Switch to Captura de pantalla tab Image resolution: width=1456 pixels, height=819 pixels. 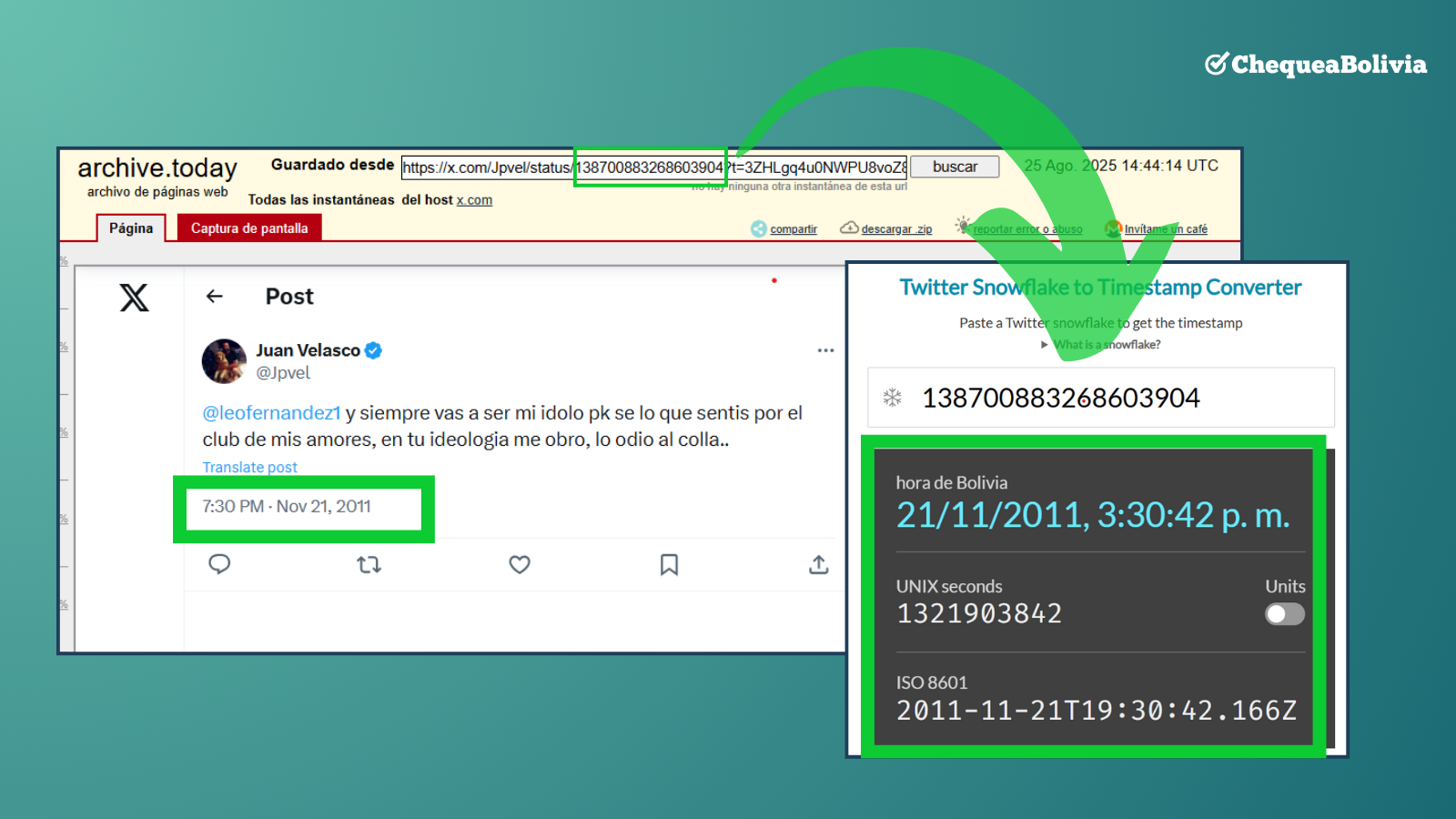point(249,228)
